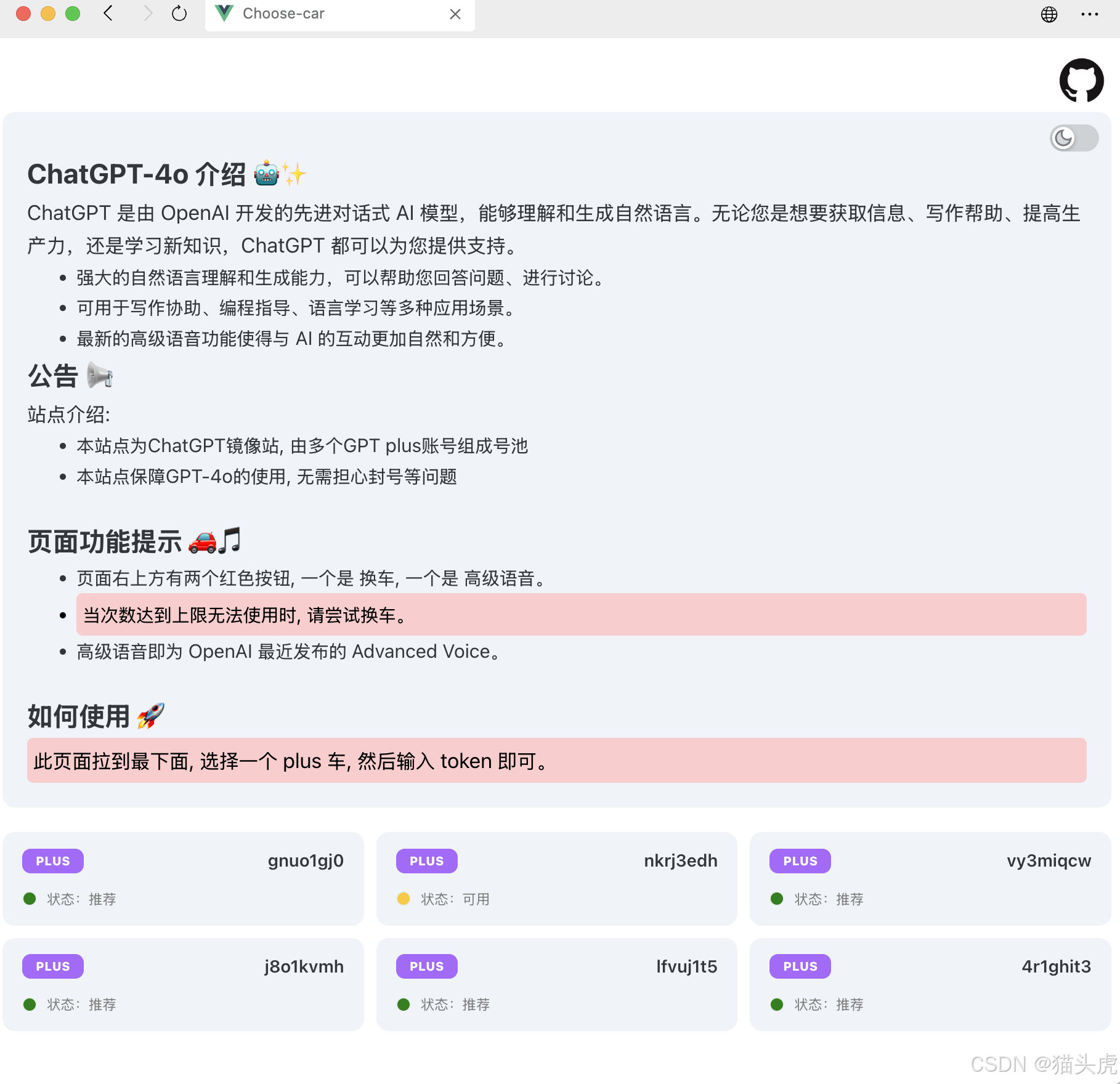The width and height of the screenshot is (1120, 1084).
Task: Open the three-dot more options menu
Action: tap(1089, 14)
